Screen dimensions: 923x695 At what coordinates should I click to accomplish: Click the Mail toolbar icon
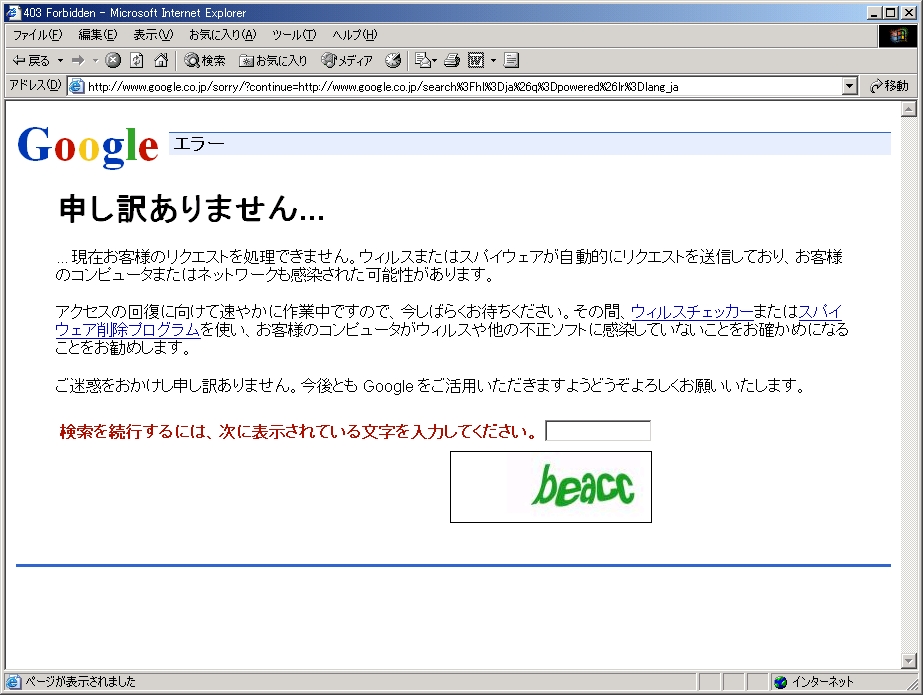tap(425, 60)
